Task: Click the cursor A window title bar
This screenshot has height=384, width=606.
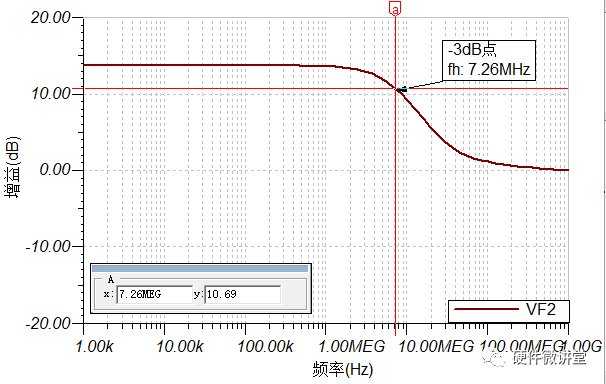Action: point(200,268)
